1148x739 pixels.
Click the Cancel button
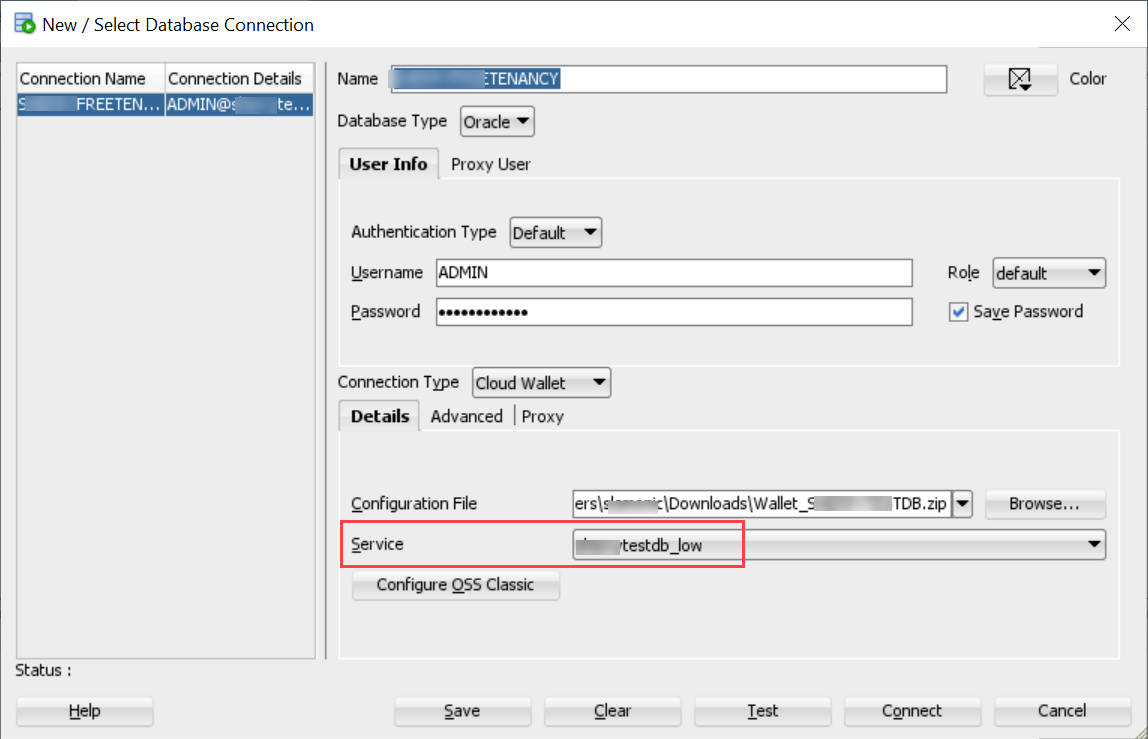click(1062, 711)
